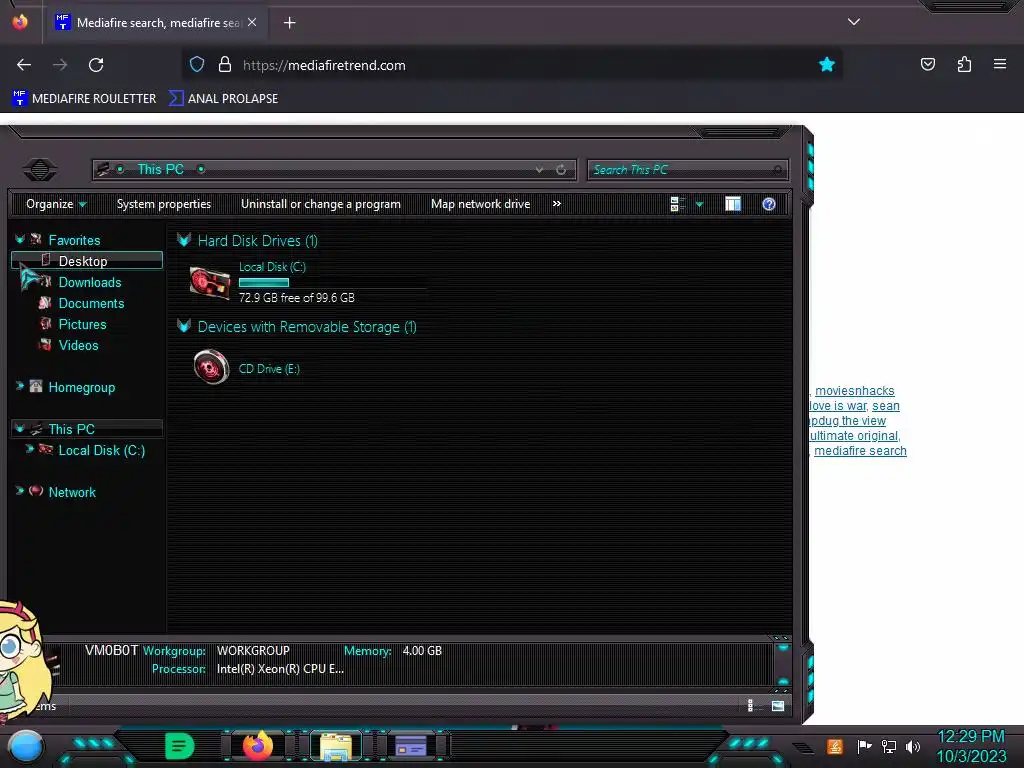Select Documents in Favorites

point(91,303)
